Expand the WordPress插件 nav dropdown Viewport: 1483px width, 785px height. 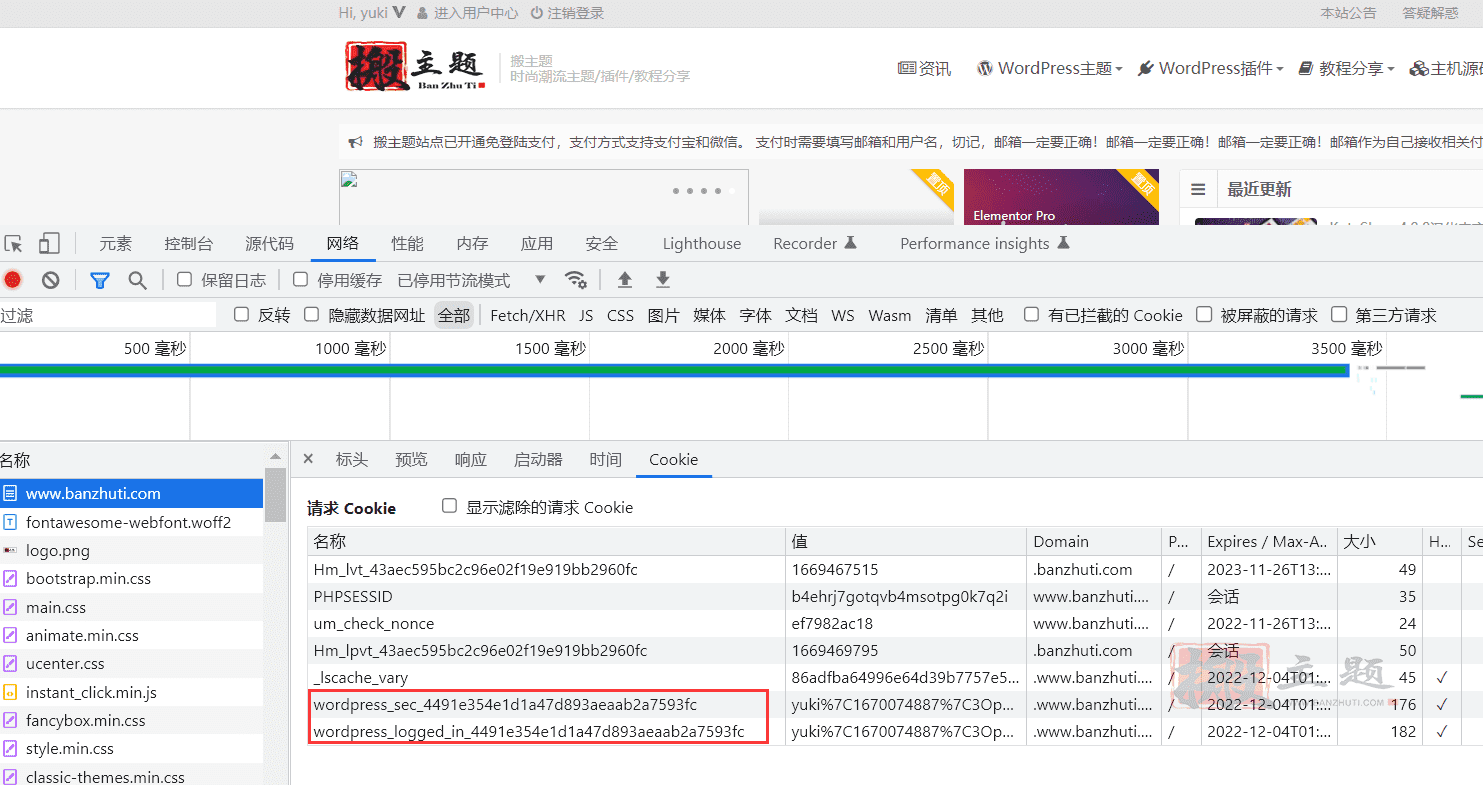click(x=1211, y=68)
